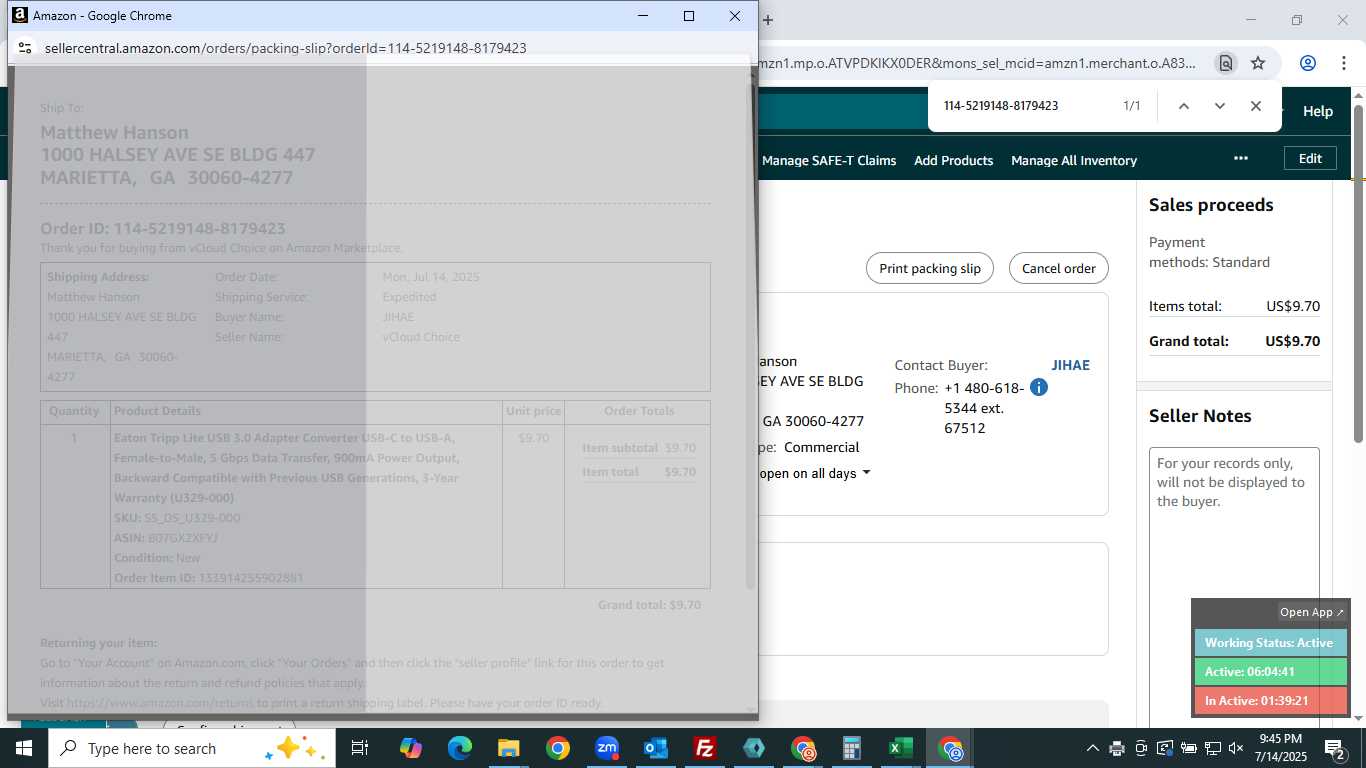Go to previous find result with the up arrow

click(1184, 106)
